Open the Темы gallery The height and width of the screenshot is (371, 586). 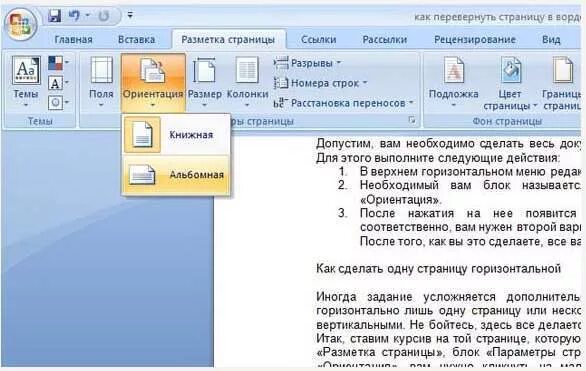tap(26, 81)
